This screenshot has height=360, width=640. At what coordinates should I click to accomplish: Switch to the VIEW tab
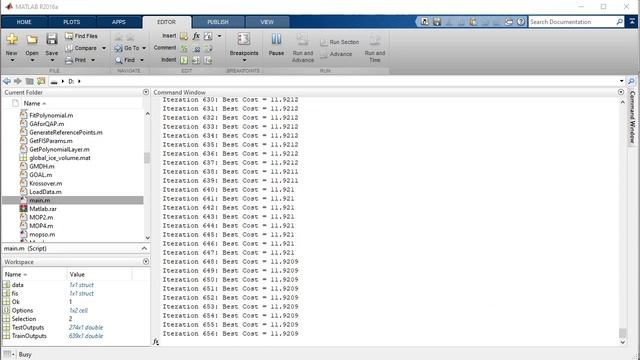(x=267, y=22)
